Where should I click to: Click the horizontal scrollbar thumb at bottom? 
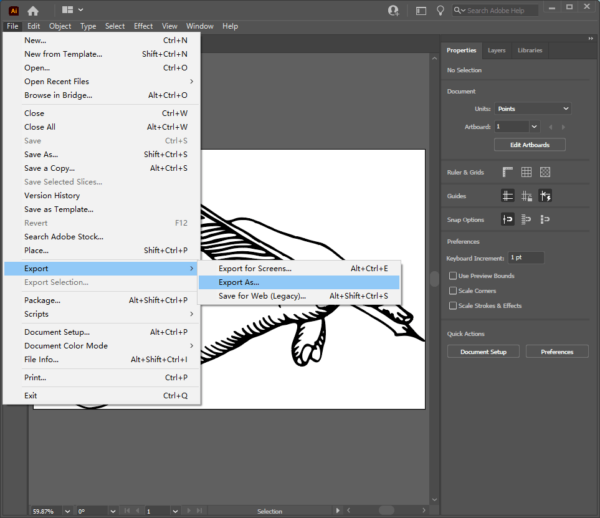(x=386, y=510)
